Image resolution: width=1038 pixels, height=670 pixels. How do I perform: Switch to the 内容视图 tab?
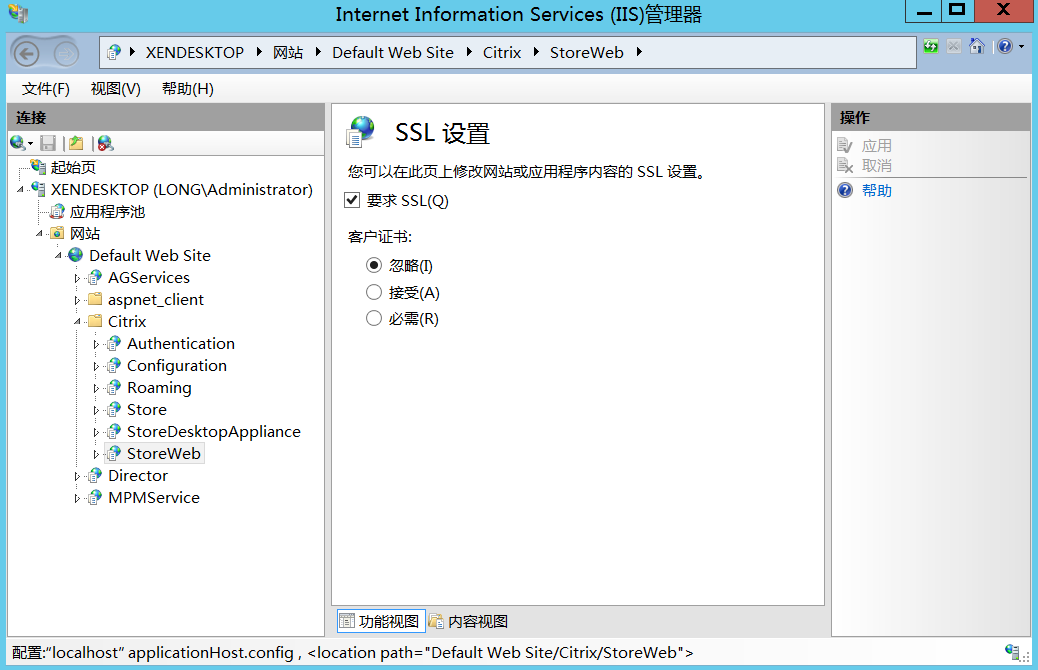tap(469, 621)
